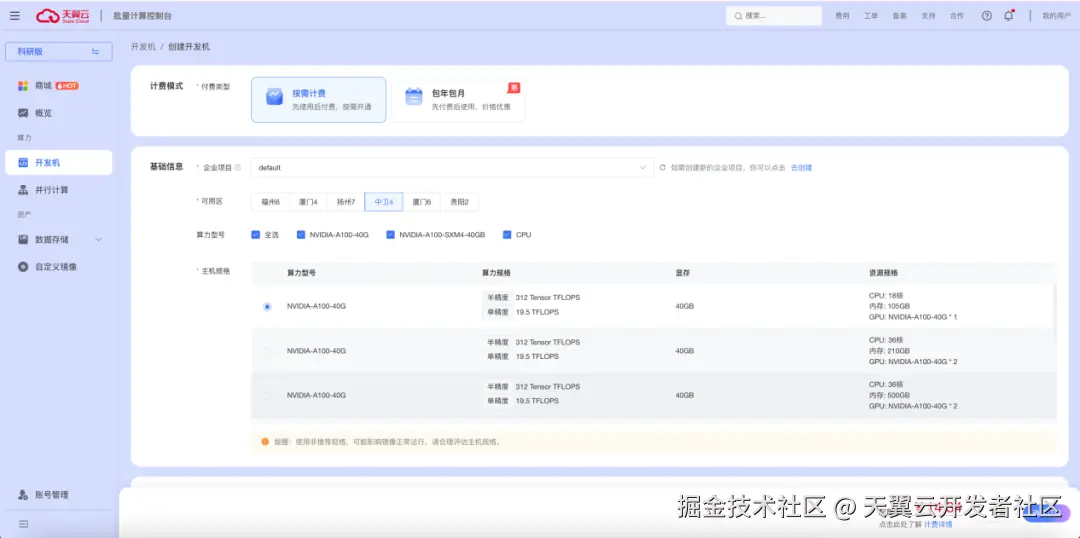The height and width of the screenshot is (538, 1080).
Task: Click the 开发机 code icon in the sidebar
Action: click(x=23, y=163)
